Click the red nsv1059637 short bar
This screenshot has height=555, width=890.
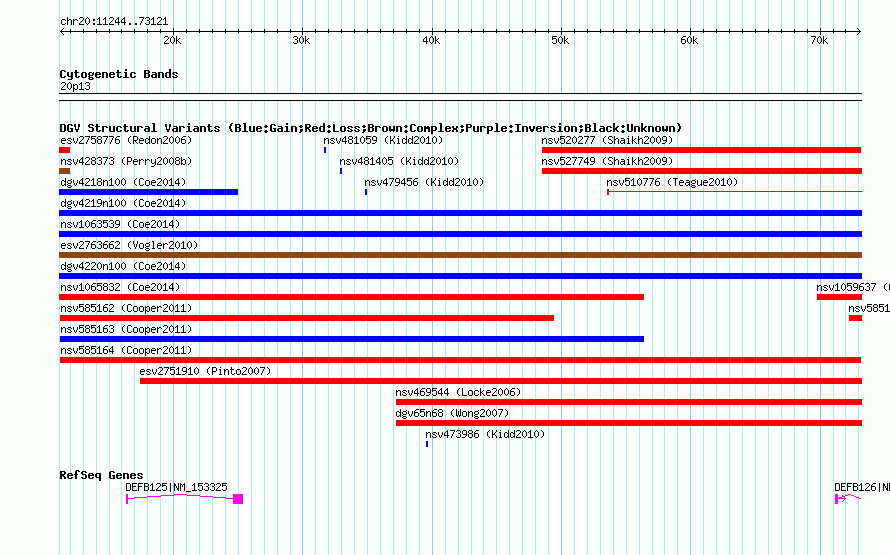click(x=839, y=297)
